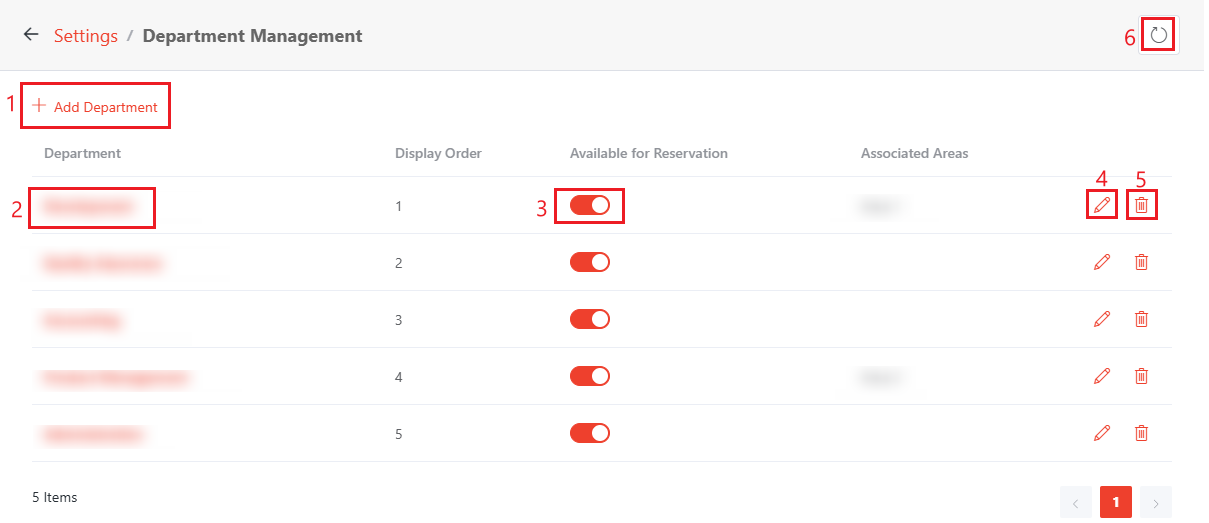Edit the department with display order 1
The width and height of the screenshot is (1209, 523).
(x=1102, y=205)
